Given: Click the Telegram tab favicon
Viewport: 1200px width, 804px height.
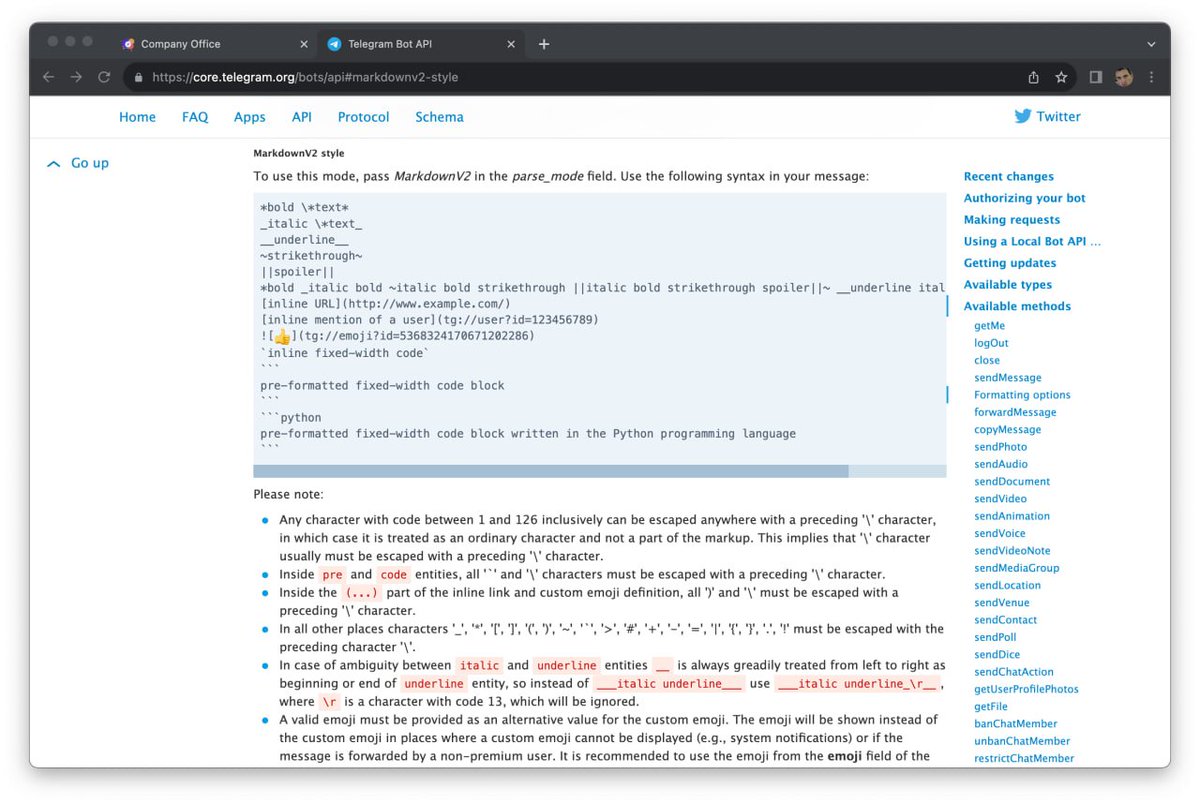Looking at the screenshot, I should tap(334, 44).
